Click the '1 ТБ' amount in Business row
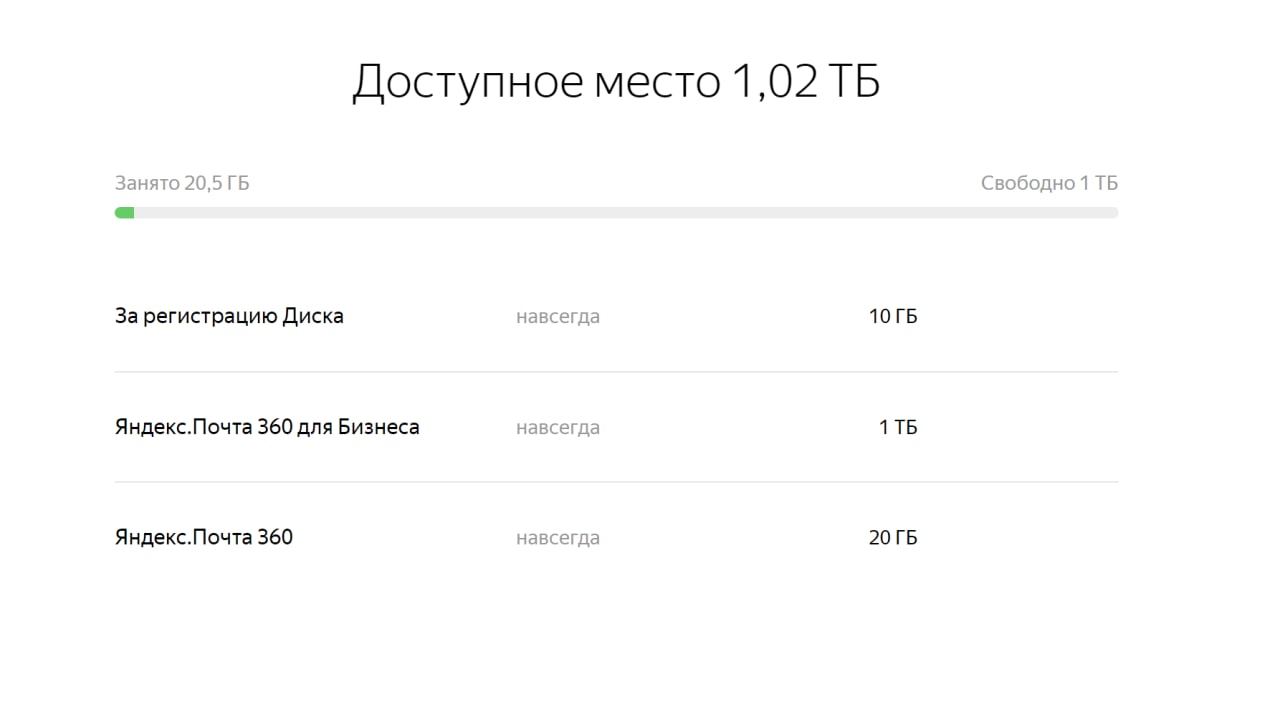The width and height of the screenshot is (1280, 702). coord(898,428)
